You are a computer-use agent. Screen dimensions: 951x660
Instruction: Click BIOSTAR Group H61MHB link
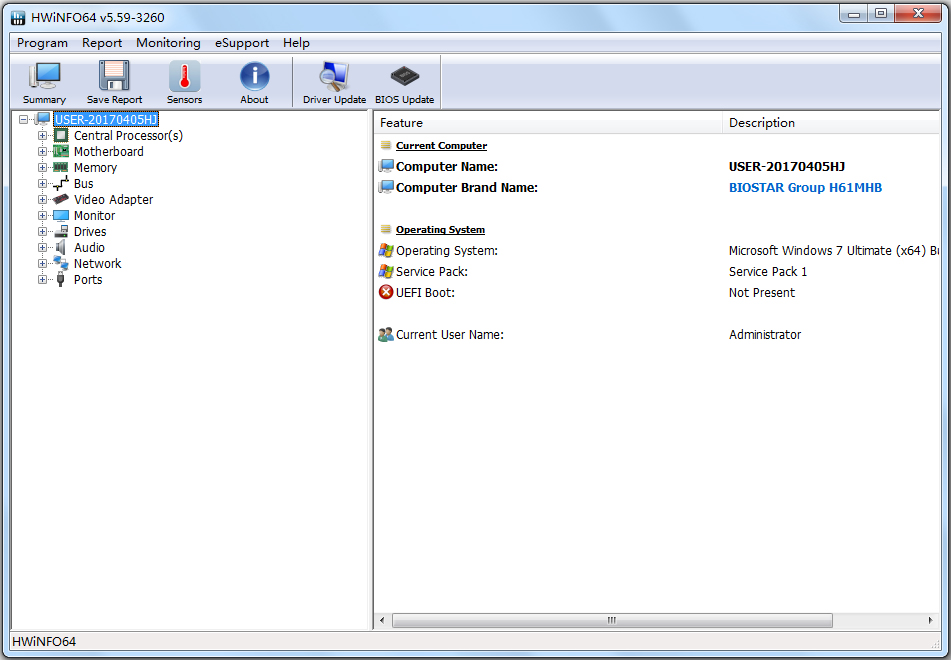tap(805, 188)
